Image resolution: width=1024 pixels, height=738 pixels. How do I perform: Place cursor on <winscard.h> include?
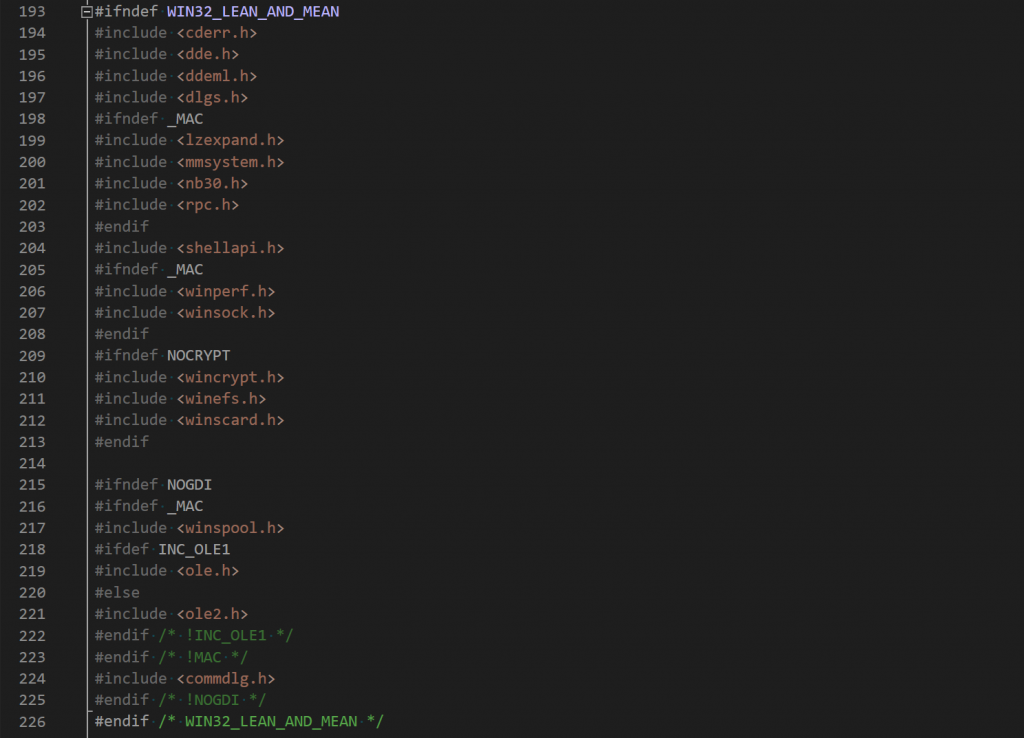(230, 420)
